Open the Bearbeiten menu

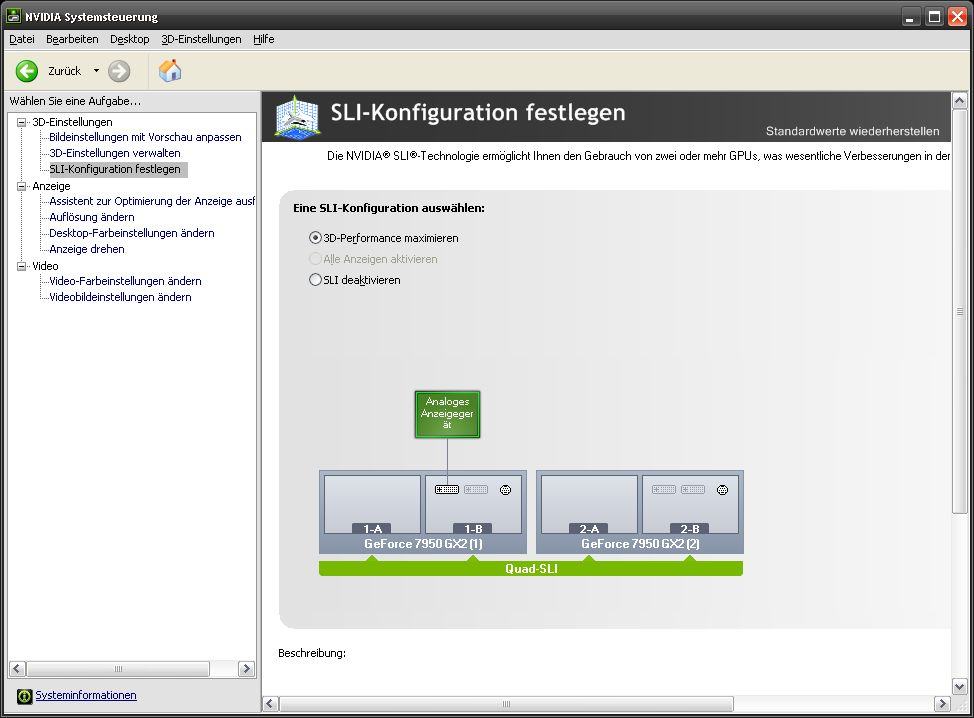pos(72,39)
